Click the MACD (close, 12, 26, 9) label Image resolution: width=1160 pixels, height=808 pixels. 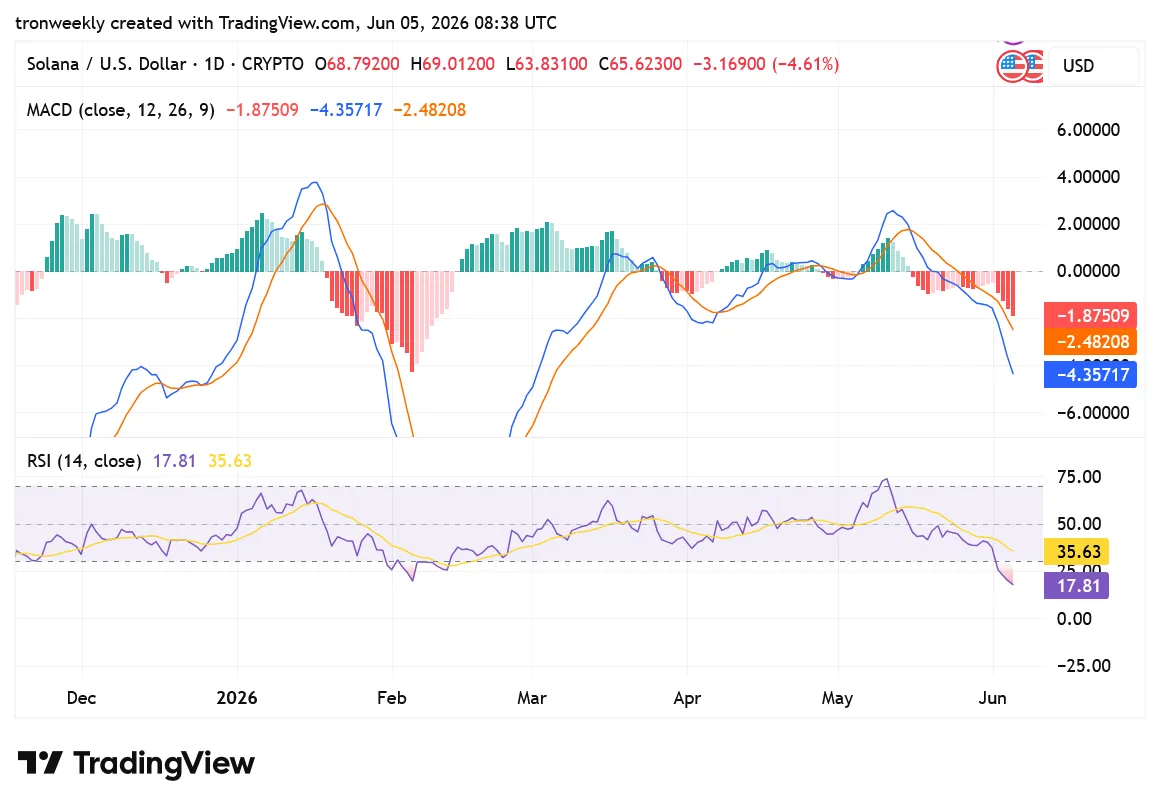pyautogui.click(x=121, y=110)
